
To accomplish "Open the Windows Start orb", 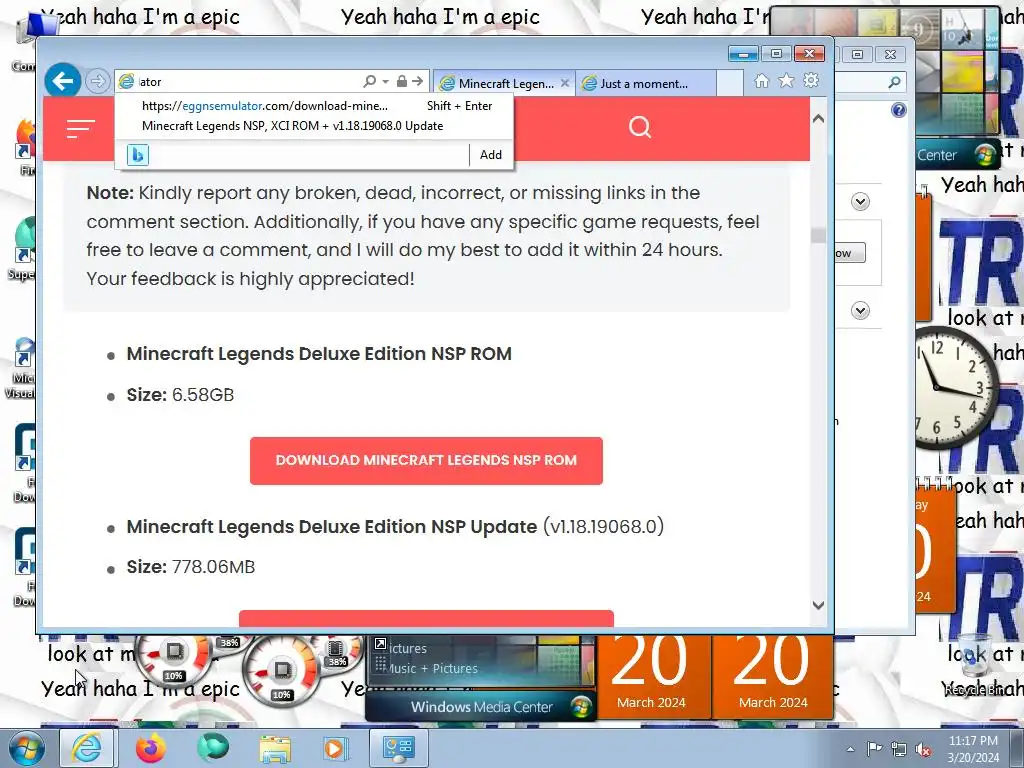I will 26,748.
